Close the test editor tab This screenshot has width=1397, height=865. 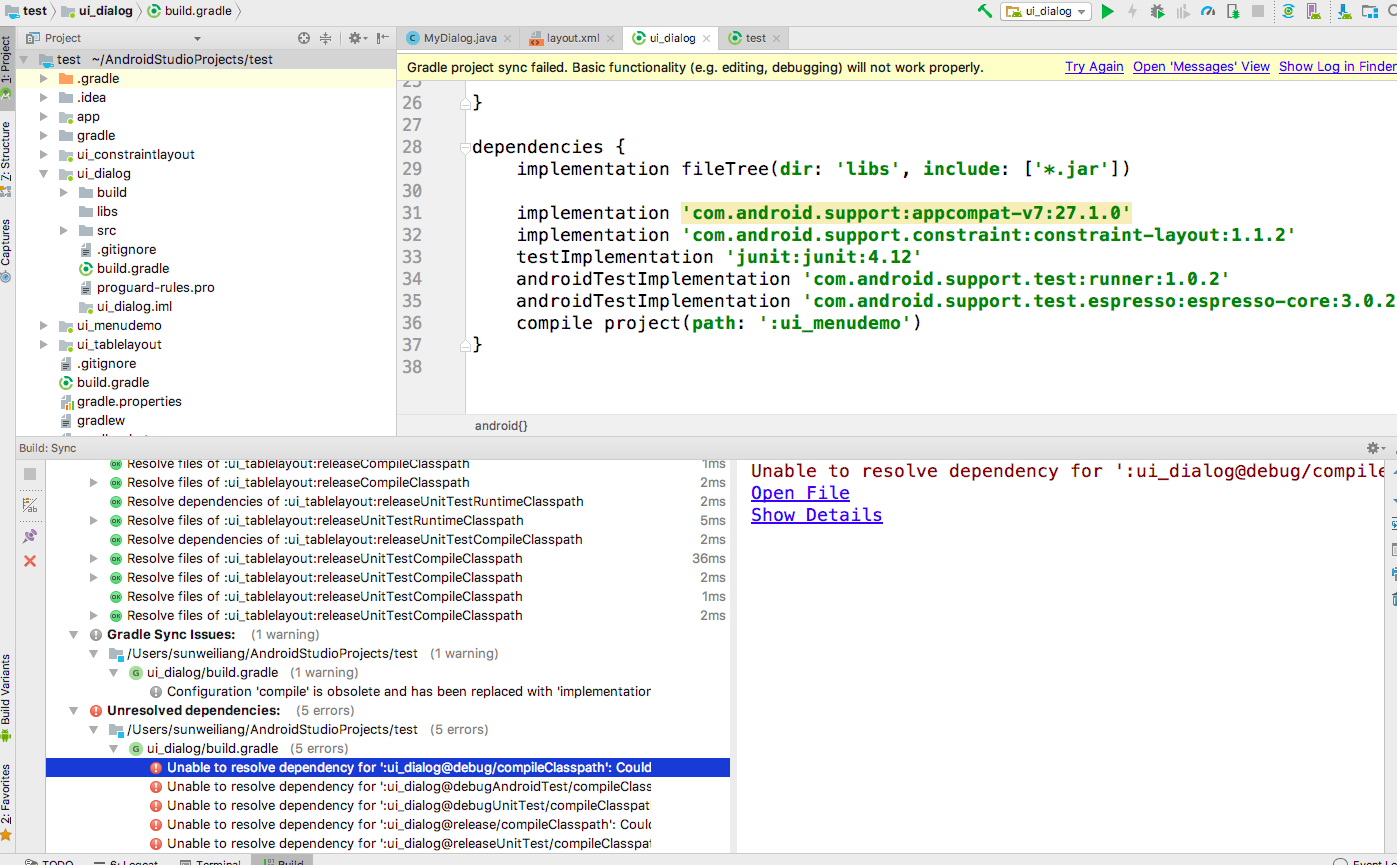(x=776, y=39)
